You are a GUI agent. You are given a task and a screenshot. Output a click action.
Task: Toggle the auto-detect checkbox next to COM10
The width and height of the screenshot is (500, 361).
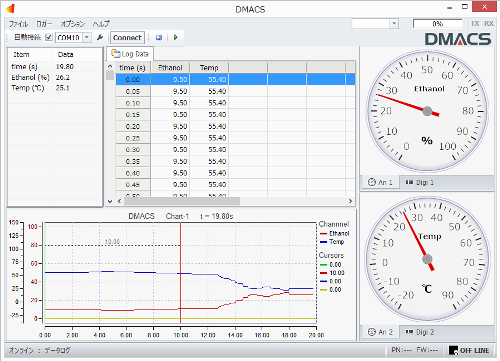(x=49, y=37)
